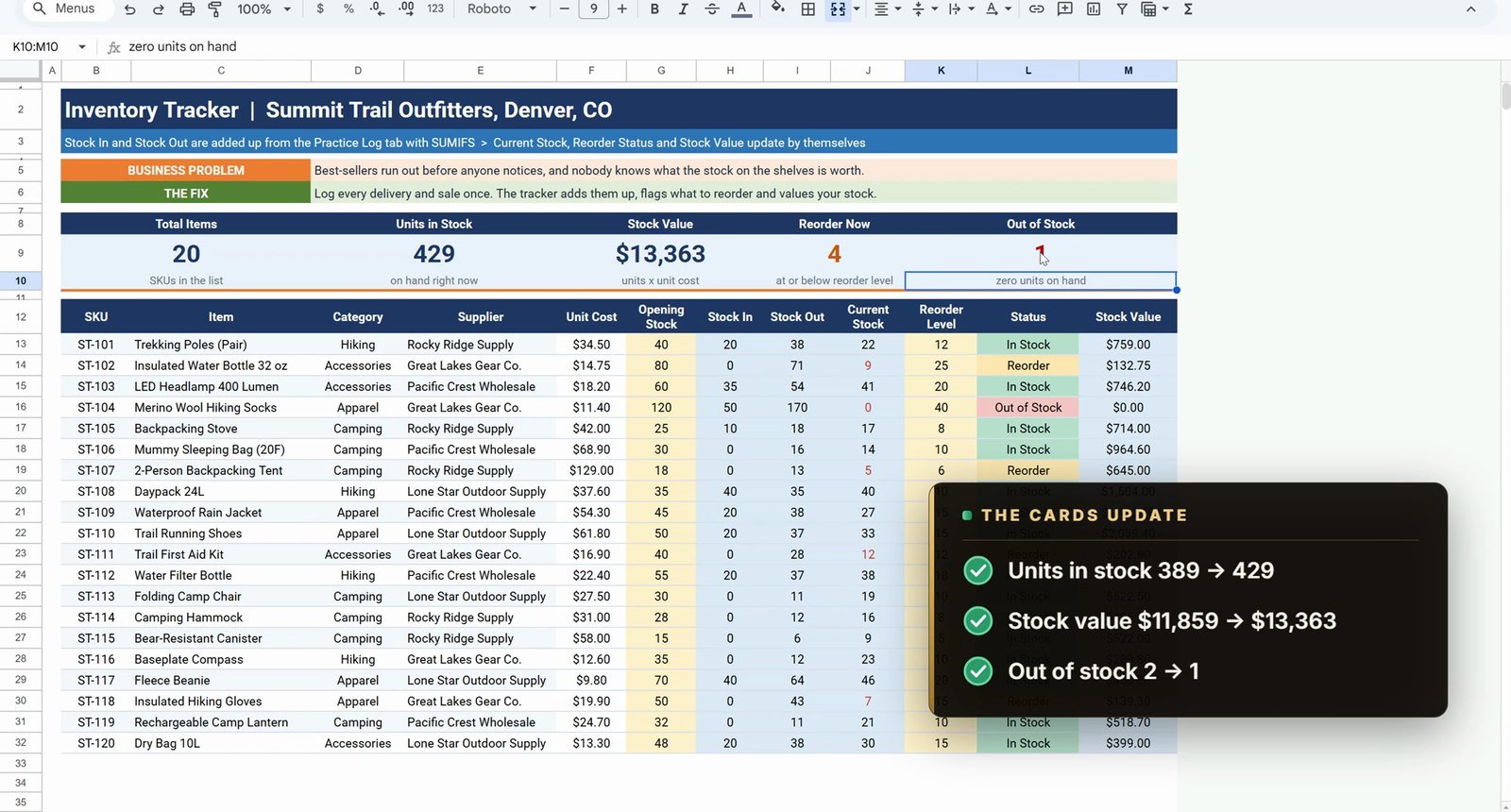Activate the paint format tool
The height and width of the screenshot is (812, 1511).
(x=214, y=8)
